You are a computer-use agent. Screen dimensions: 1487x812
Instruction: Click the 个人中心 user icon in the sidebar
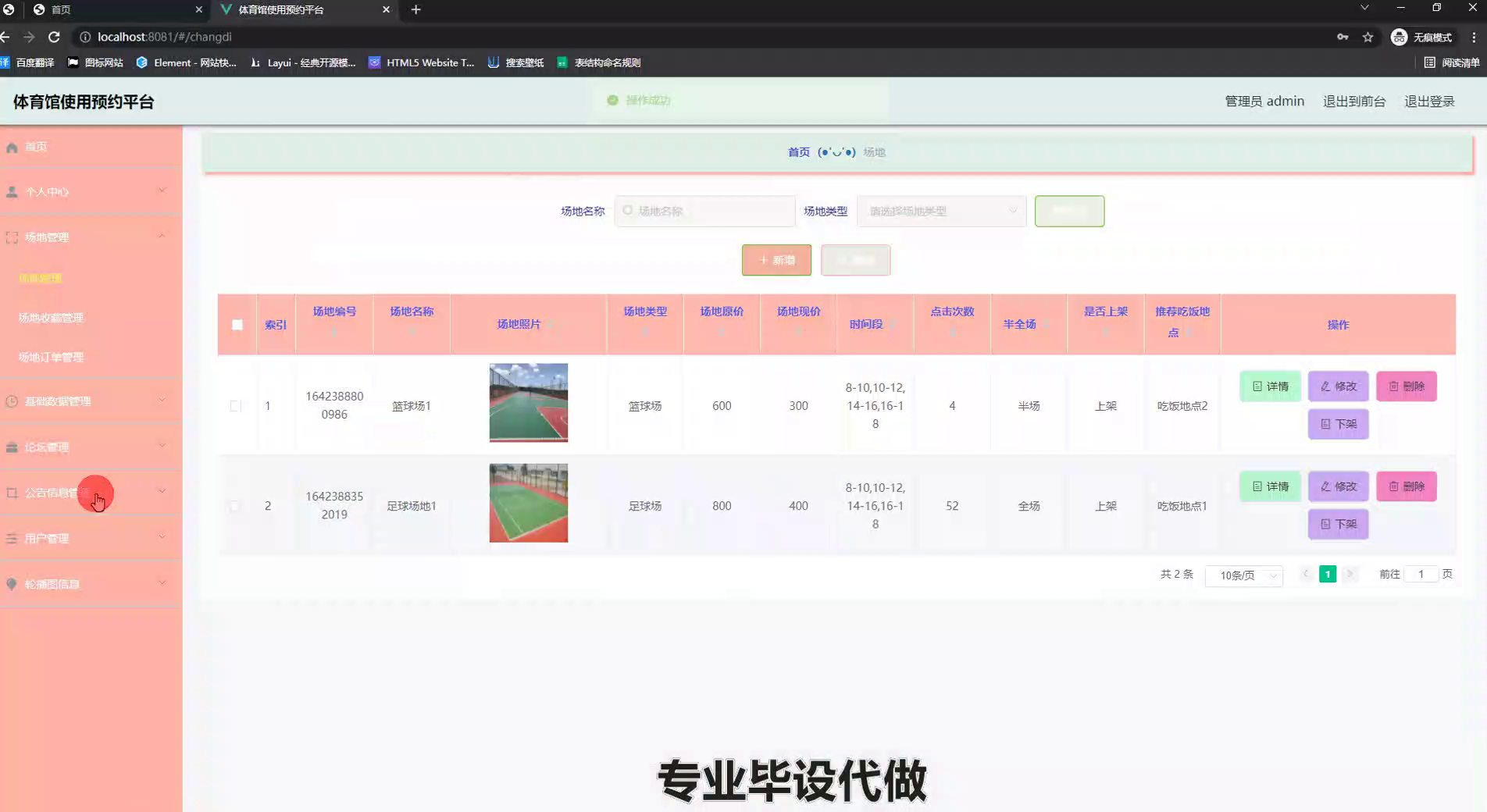point(12,192)
